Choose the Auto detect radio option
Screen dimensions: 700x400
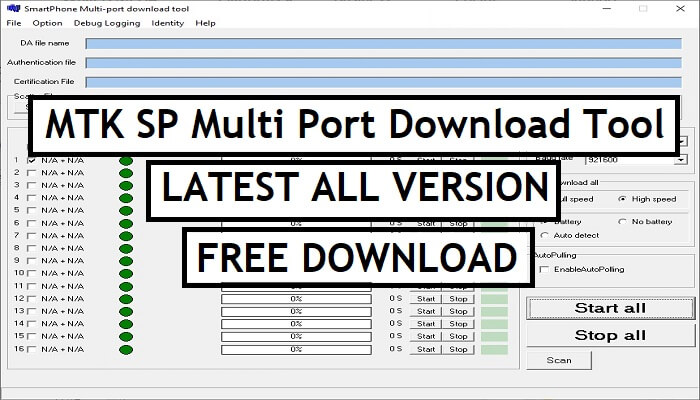[x=544, y=235]
